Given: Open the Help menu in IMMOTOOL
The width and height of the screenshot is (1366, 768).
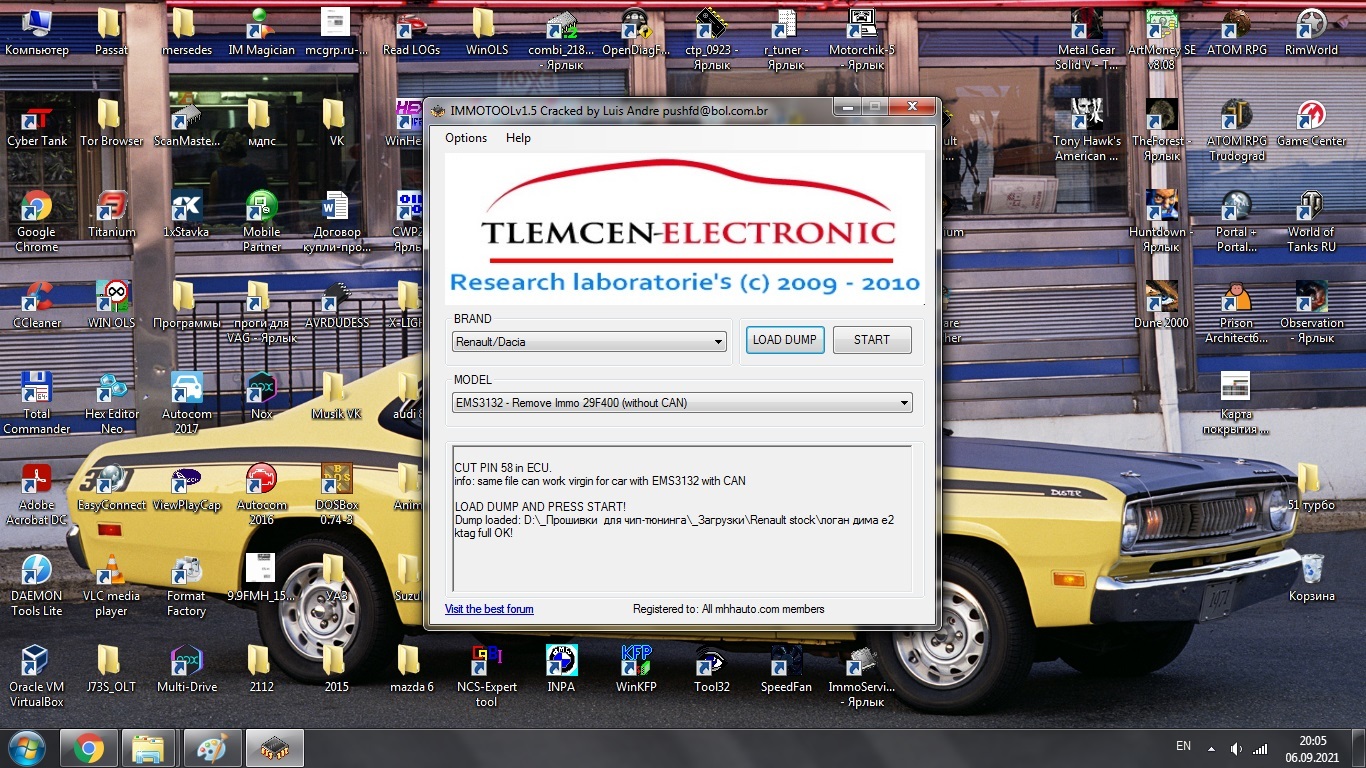Looking at the screenshot, I should 518,138.
